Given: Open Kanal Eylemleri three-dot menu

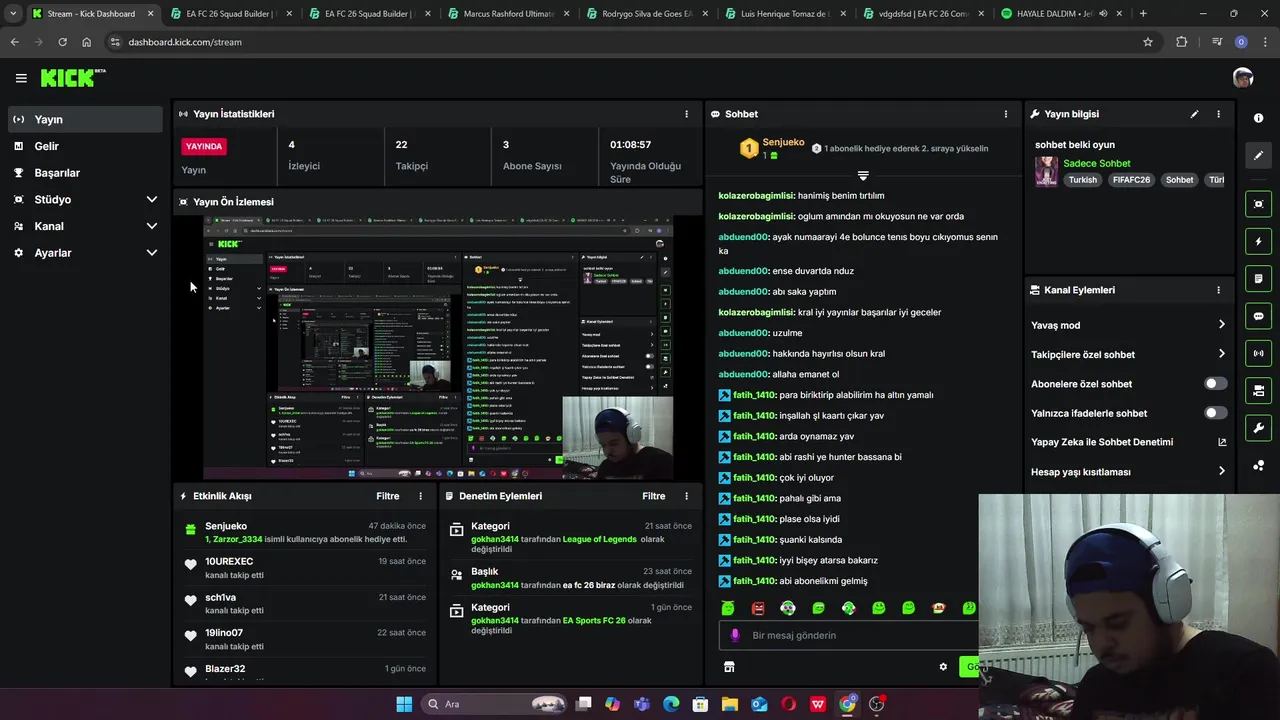Looking at the screenshot, I should click(1218, 290).
